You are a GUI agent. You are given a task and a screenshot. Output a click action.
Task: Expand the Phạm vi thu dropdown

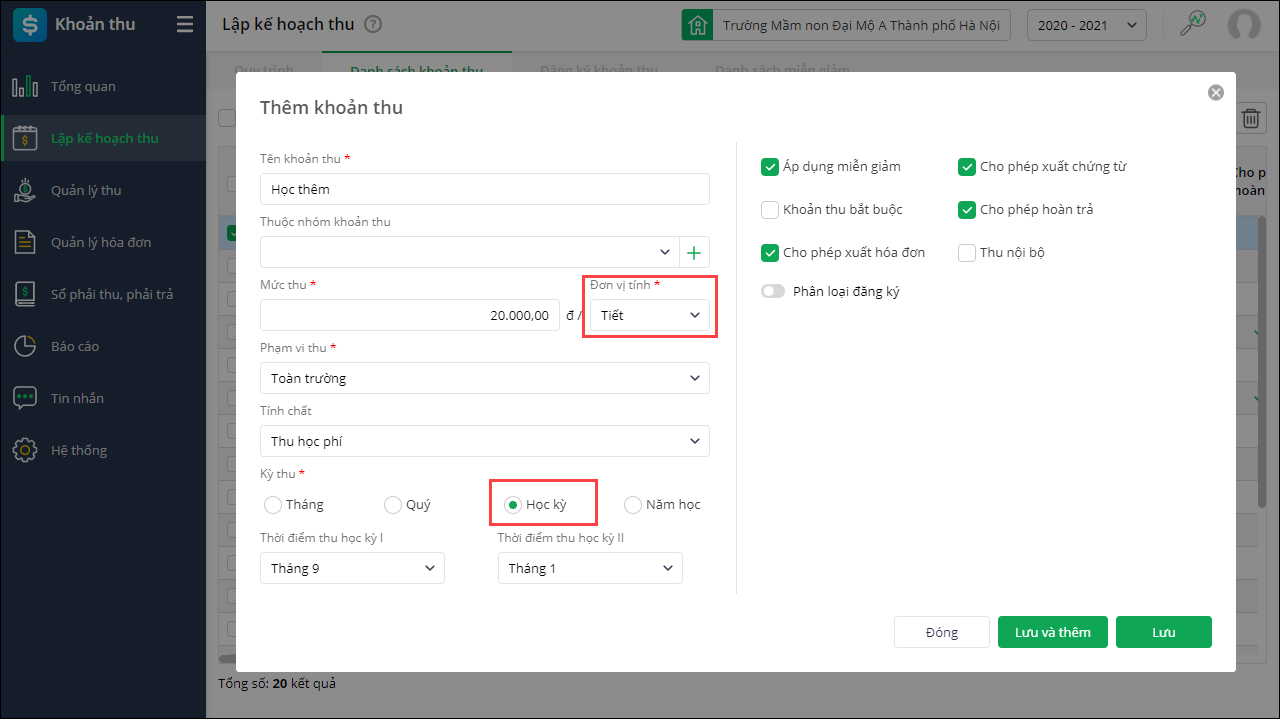pyautogui.click(x=485, y=379)
